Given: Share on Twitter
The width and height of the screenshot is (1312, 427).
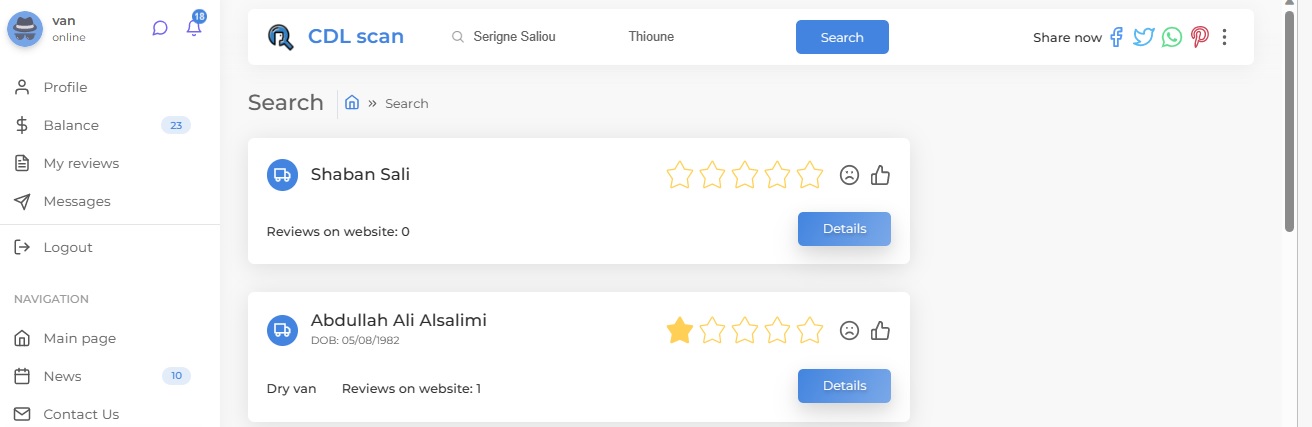Looking at the screenshot, I should tap(1144, 37).
